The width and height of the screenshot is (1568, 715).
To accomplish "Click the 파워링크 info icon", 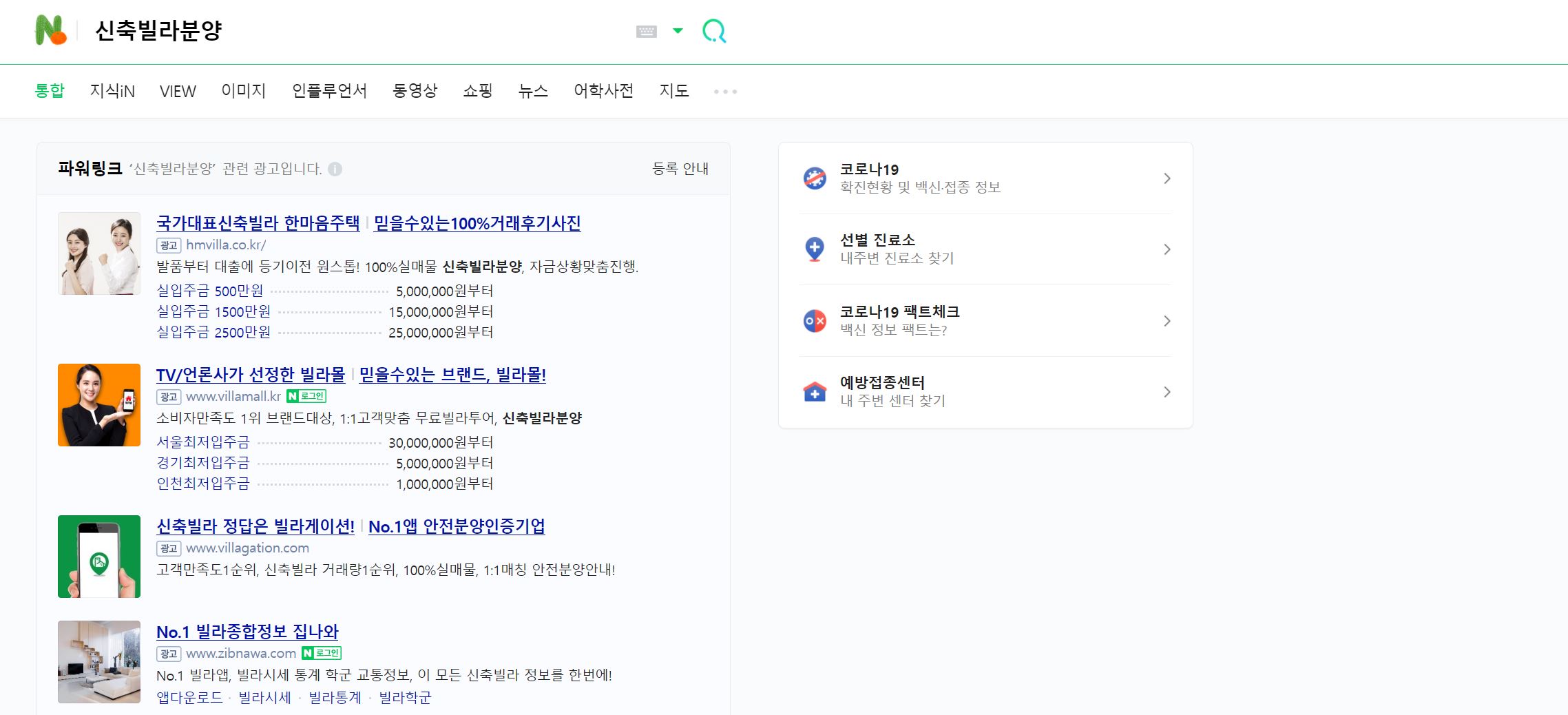I will pyautogui.click(x=335, y=169).
